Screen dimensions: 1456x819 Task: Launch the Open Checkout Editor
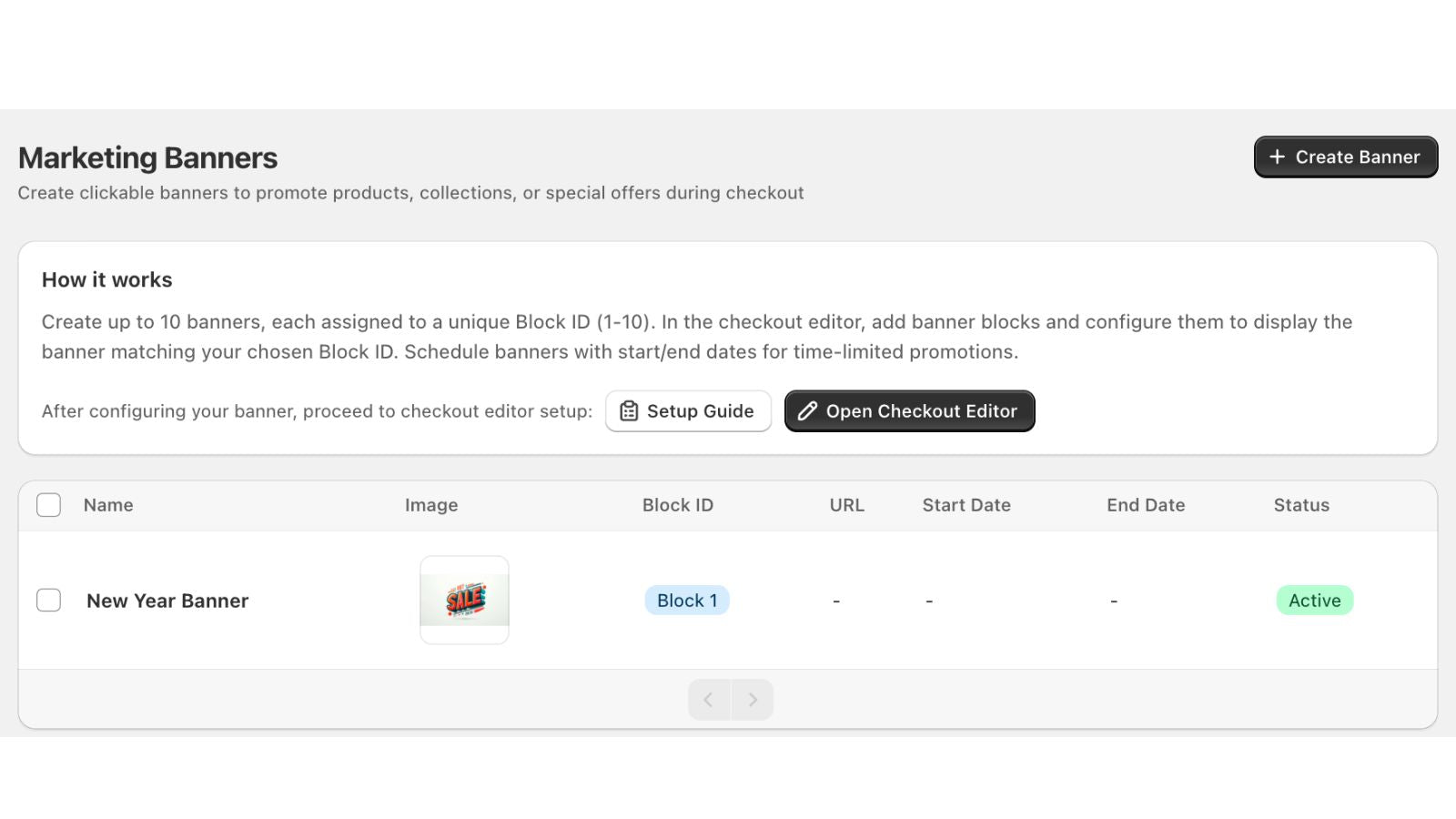point(909,410)
